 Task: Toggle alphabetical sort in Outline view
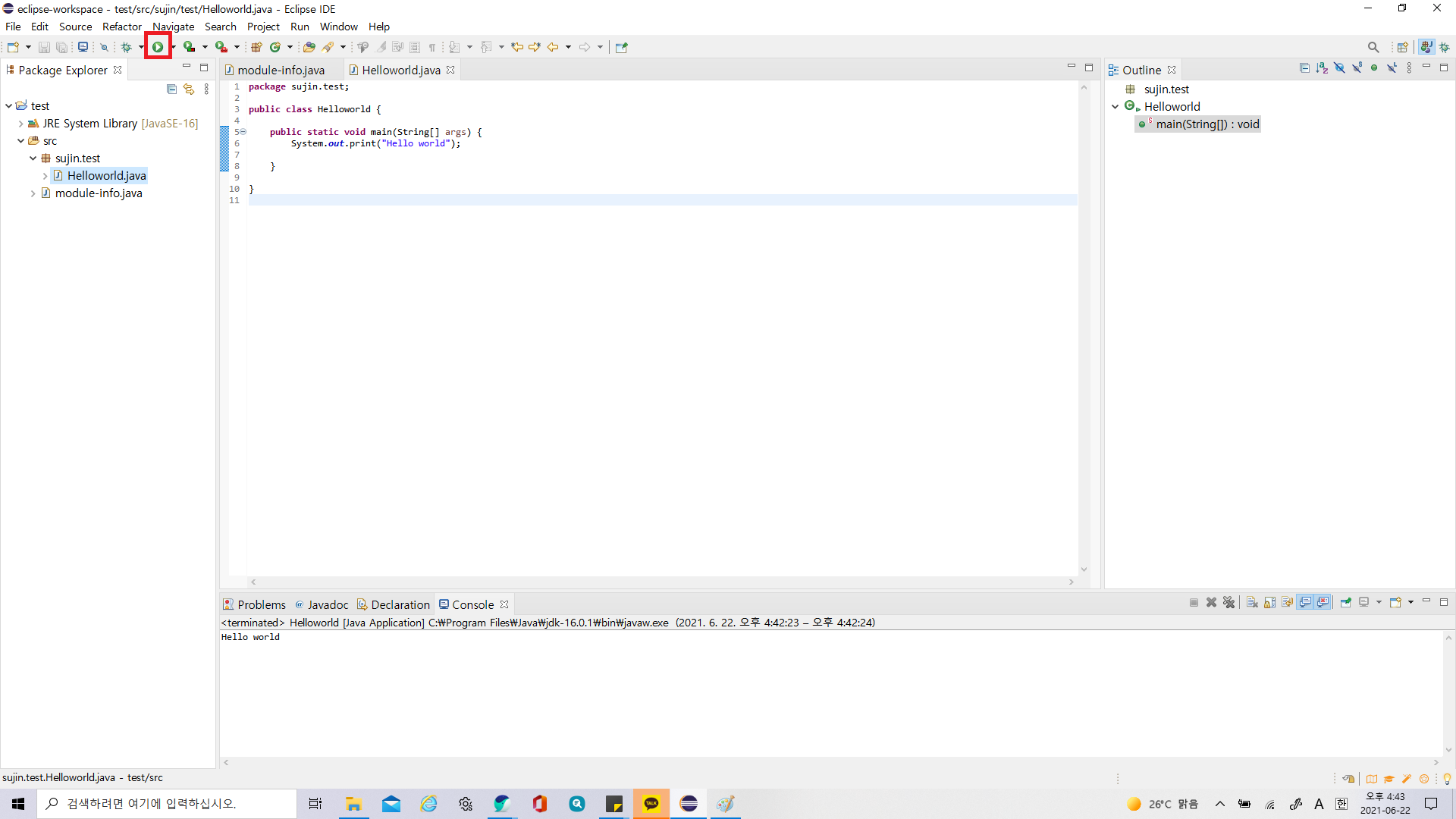click(x=1322, y=68)
